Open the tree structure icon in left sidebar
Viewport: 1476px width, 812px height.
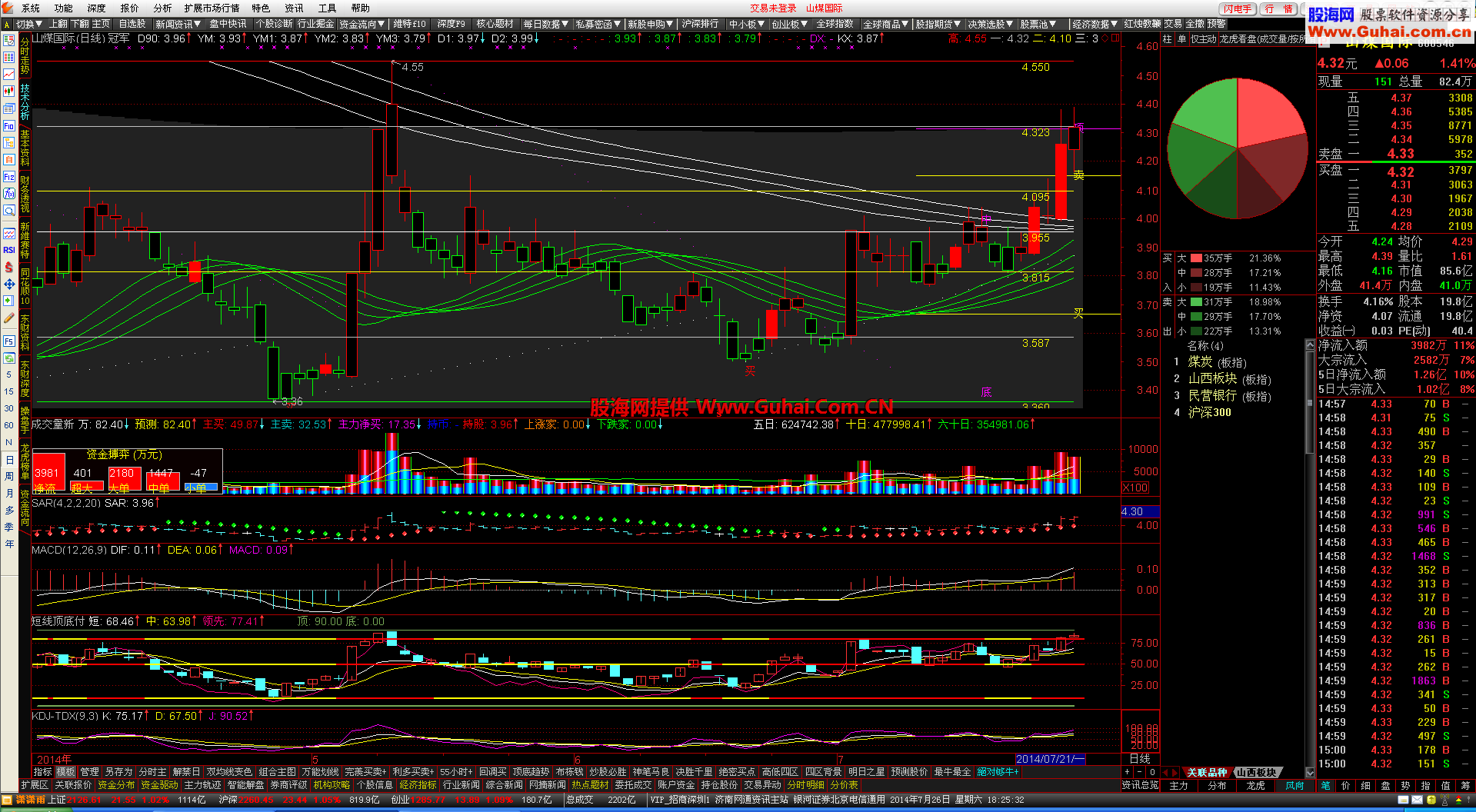click(x=8, y=143)
